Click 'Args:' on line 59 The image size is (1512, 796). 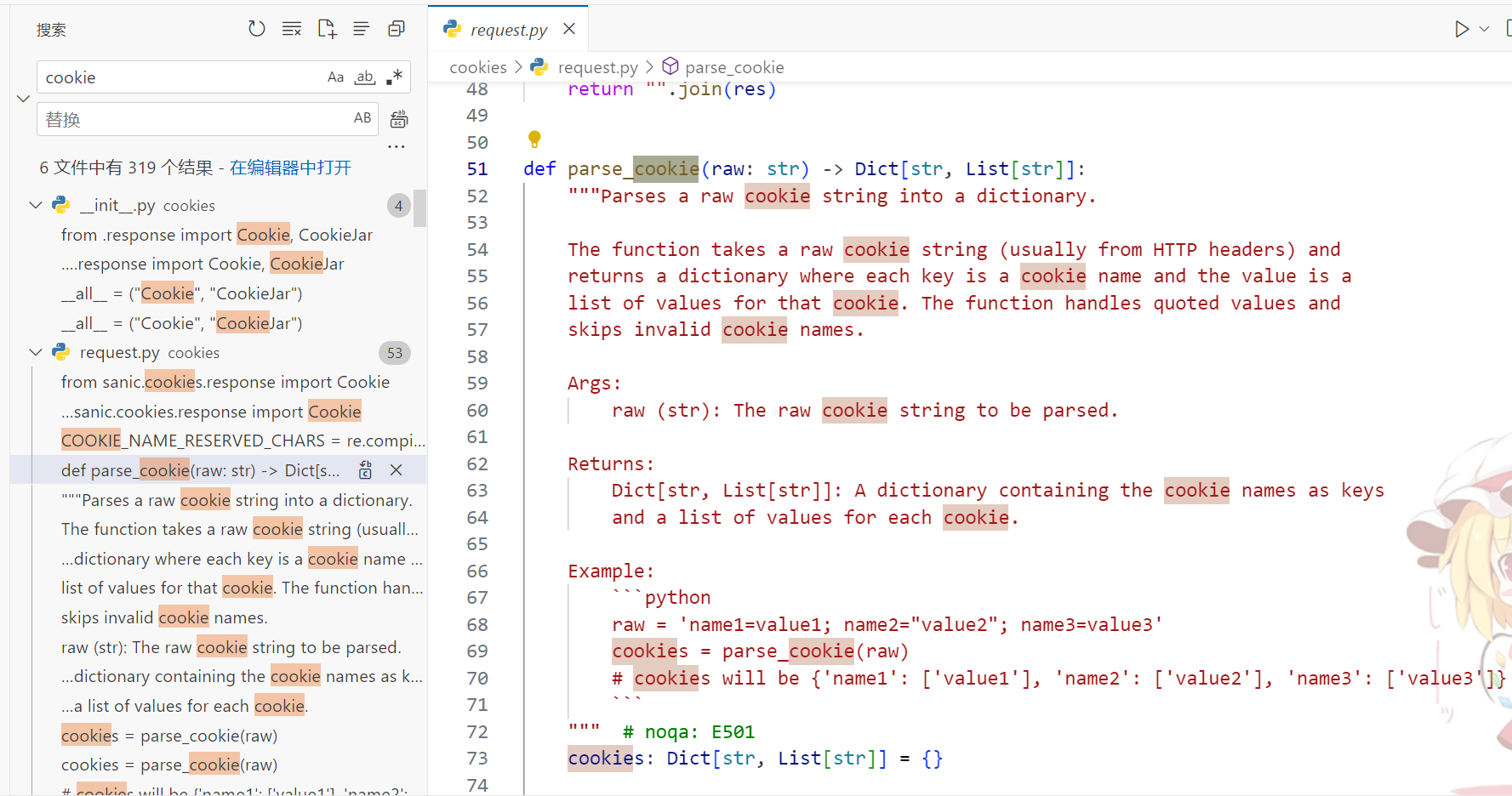point(595,384)
